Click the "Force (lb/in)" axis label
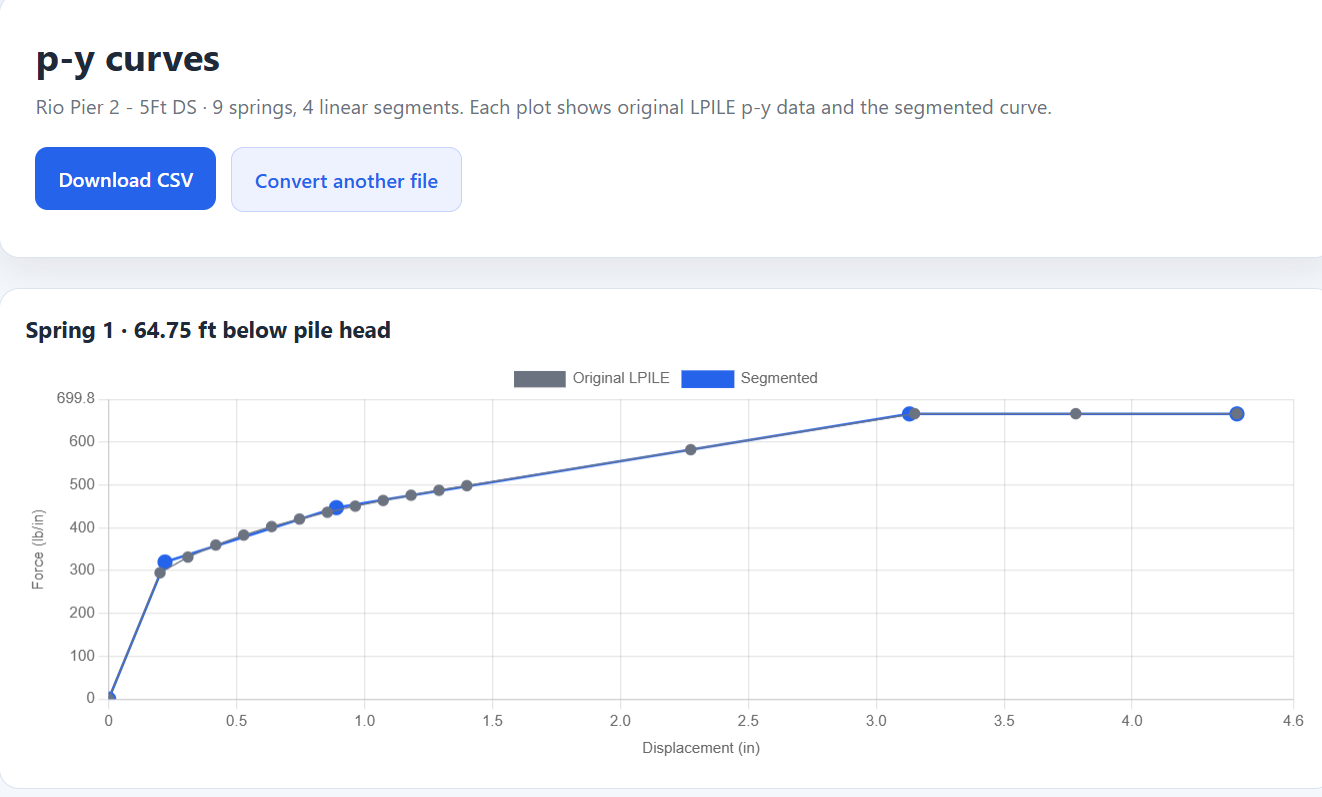 38,549
